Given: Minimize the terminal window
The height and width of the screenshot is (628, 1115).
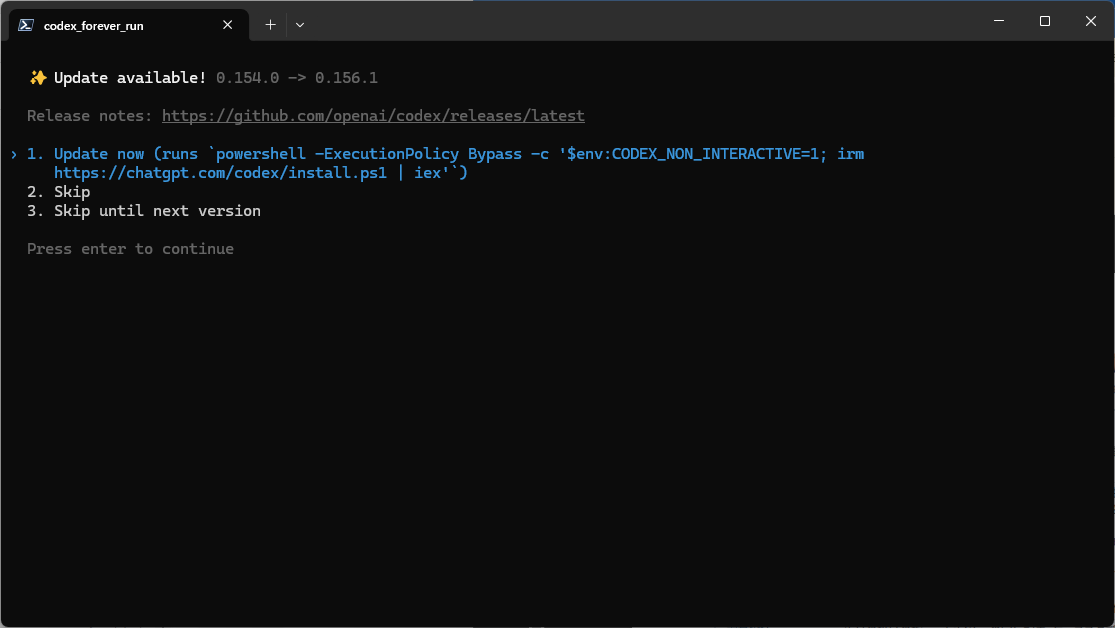Looking at the screenshot, I should tap(999, 21).
